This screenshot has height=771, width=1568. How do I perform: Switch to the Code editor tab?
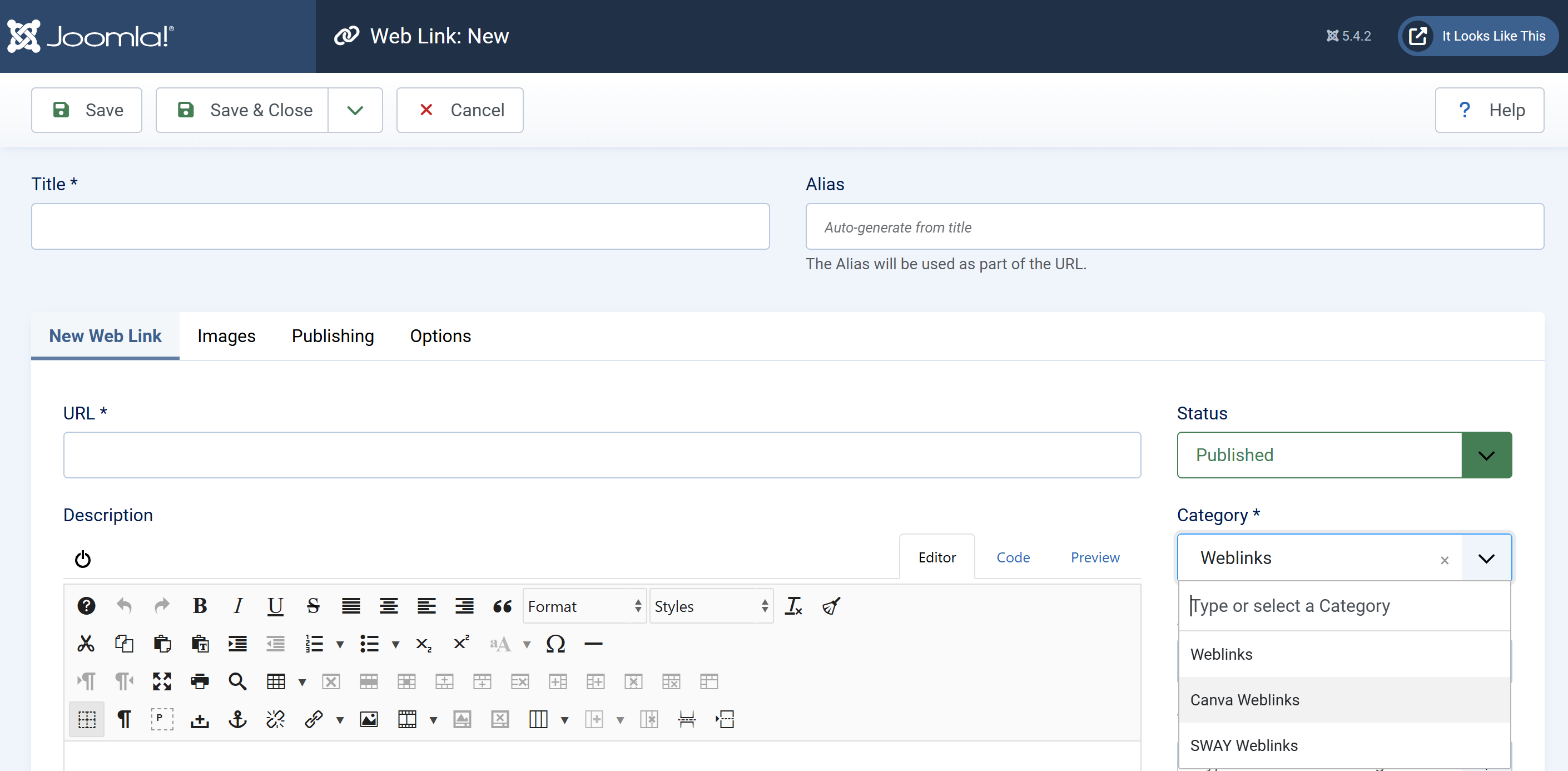pyautogui.click(x=1013, y=557)
